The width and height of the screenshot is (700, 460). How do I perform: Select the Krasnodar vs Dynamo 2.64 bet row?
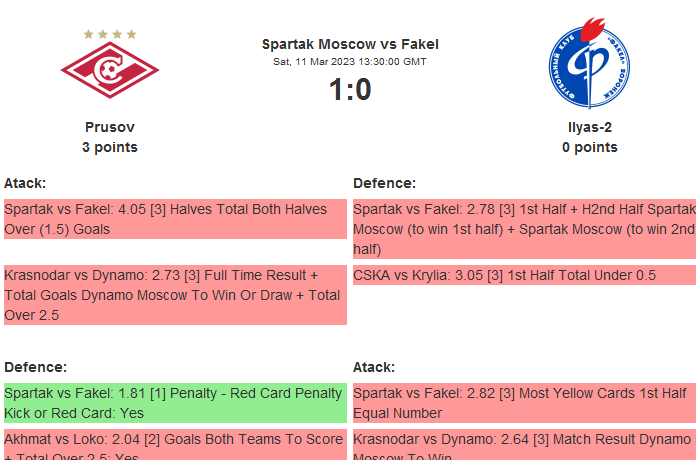[524, 444]
